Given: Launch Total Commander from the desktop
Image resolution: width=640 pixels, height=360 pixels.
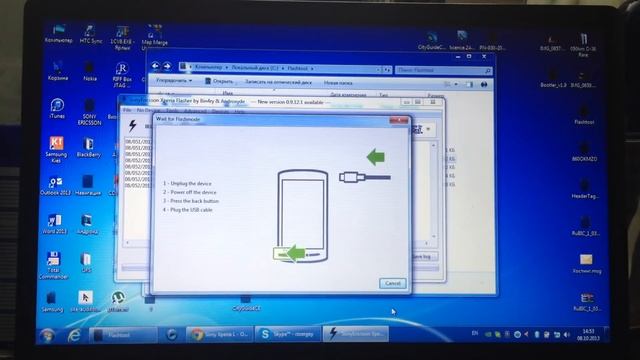Looking at the screenshot, I should [53, 265].
